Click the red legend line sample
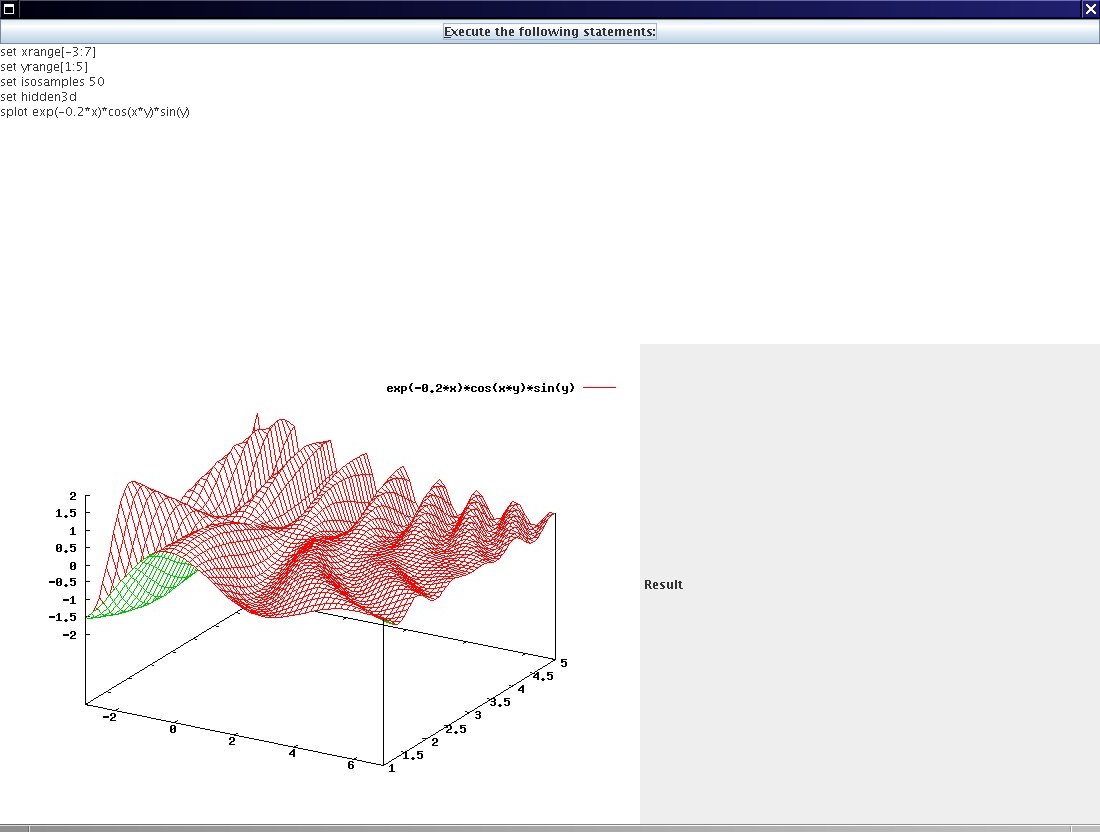Viewport: 1100px width, 832px height. pyautogui.click(x=600, y=388)
